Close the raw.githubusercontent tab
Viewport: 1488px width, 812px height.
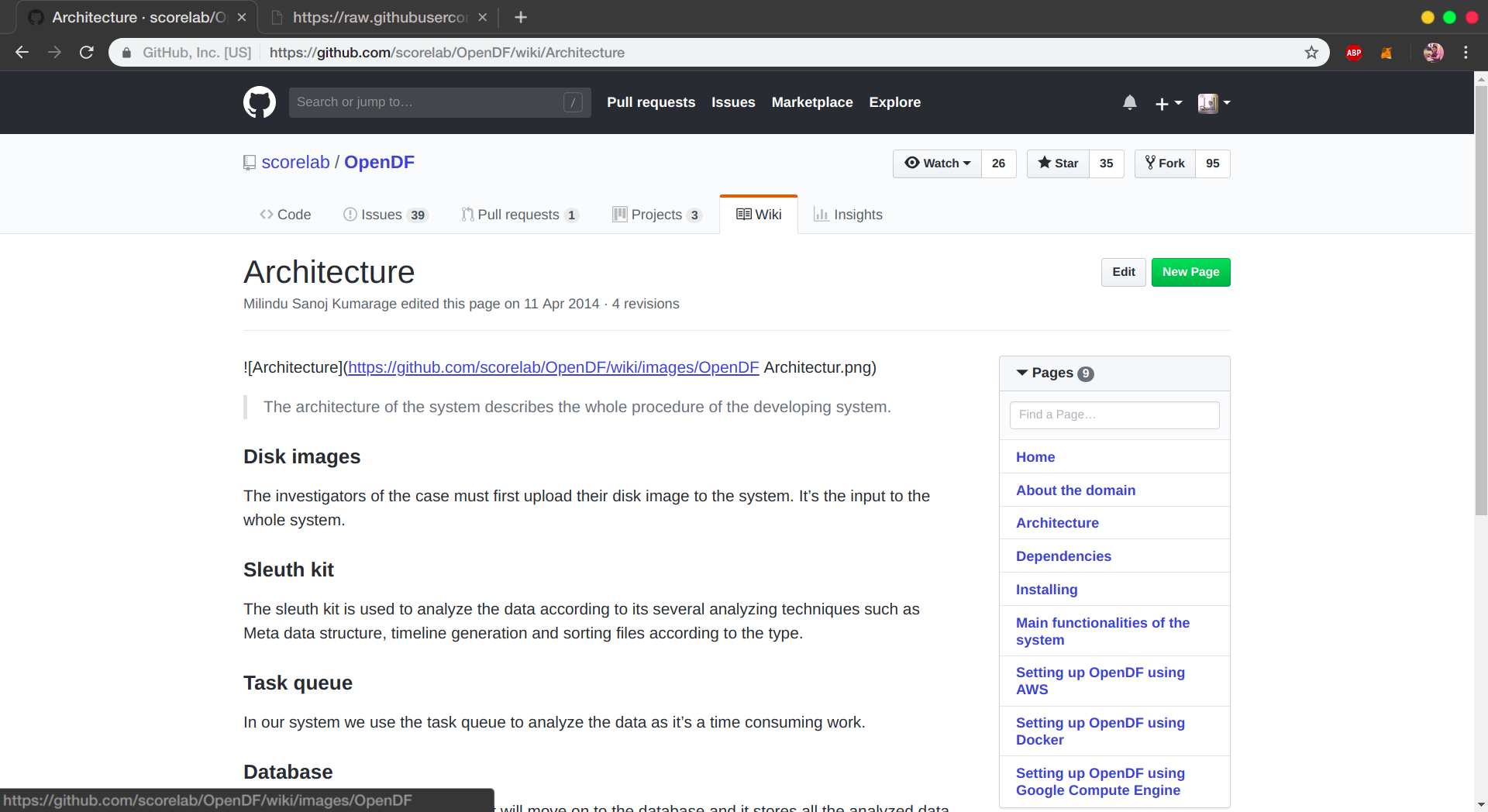pyautogui.click(x=483, y=17)
